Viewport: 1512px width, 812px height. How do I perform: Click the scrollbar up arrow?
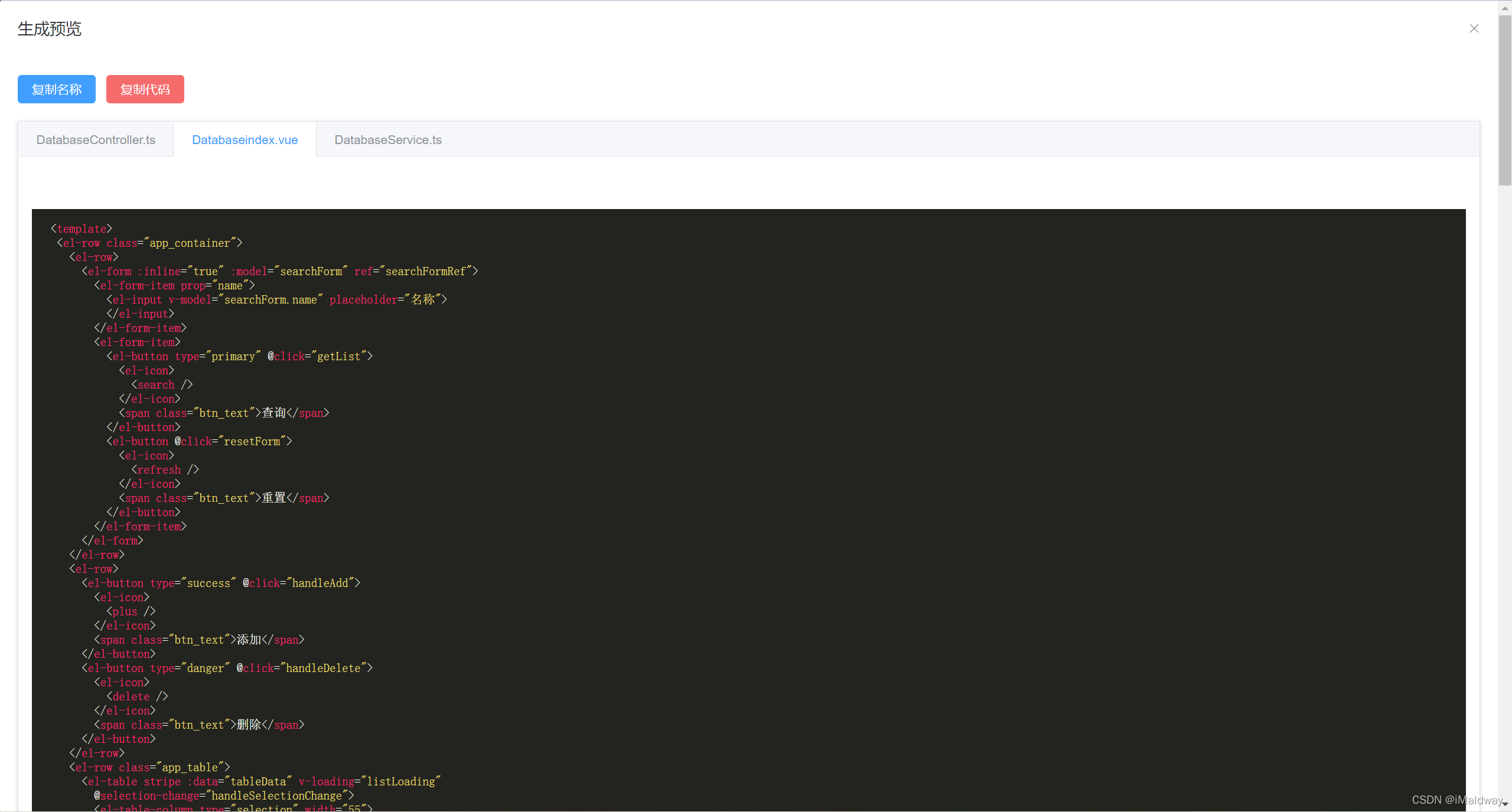click(x=1504, y=7)
